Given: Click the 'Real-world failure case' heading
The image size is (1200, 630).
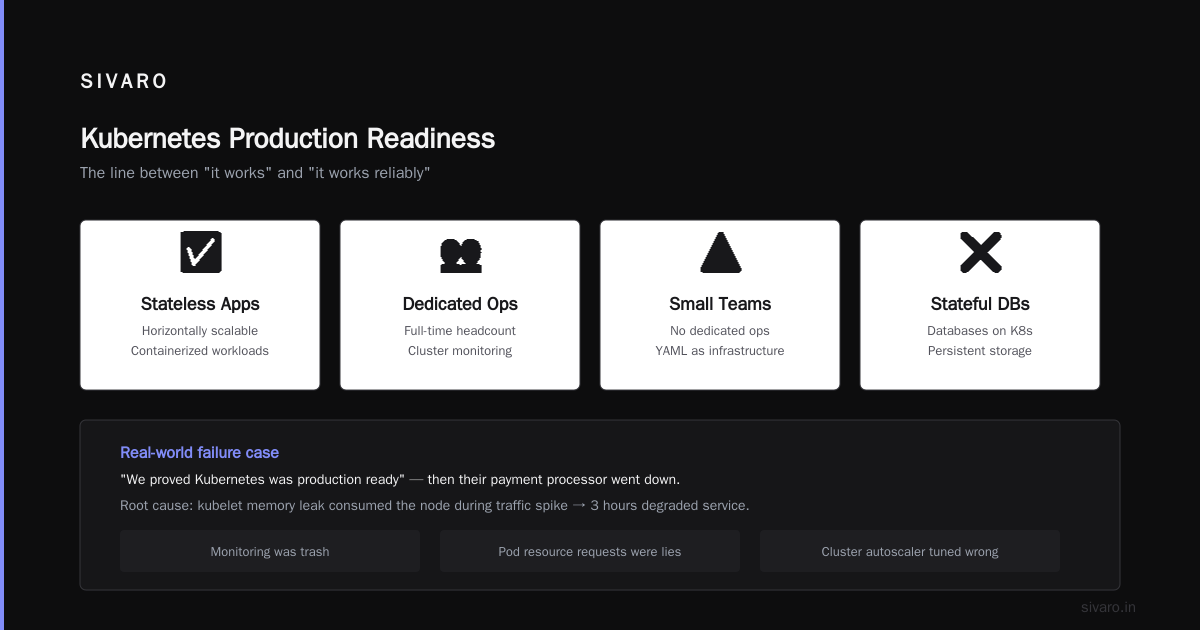Looking at the screenshot, I should coord(200,453).
